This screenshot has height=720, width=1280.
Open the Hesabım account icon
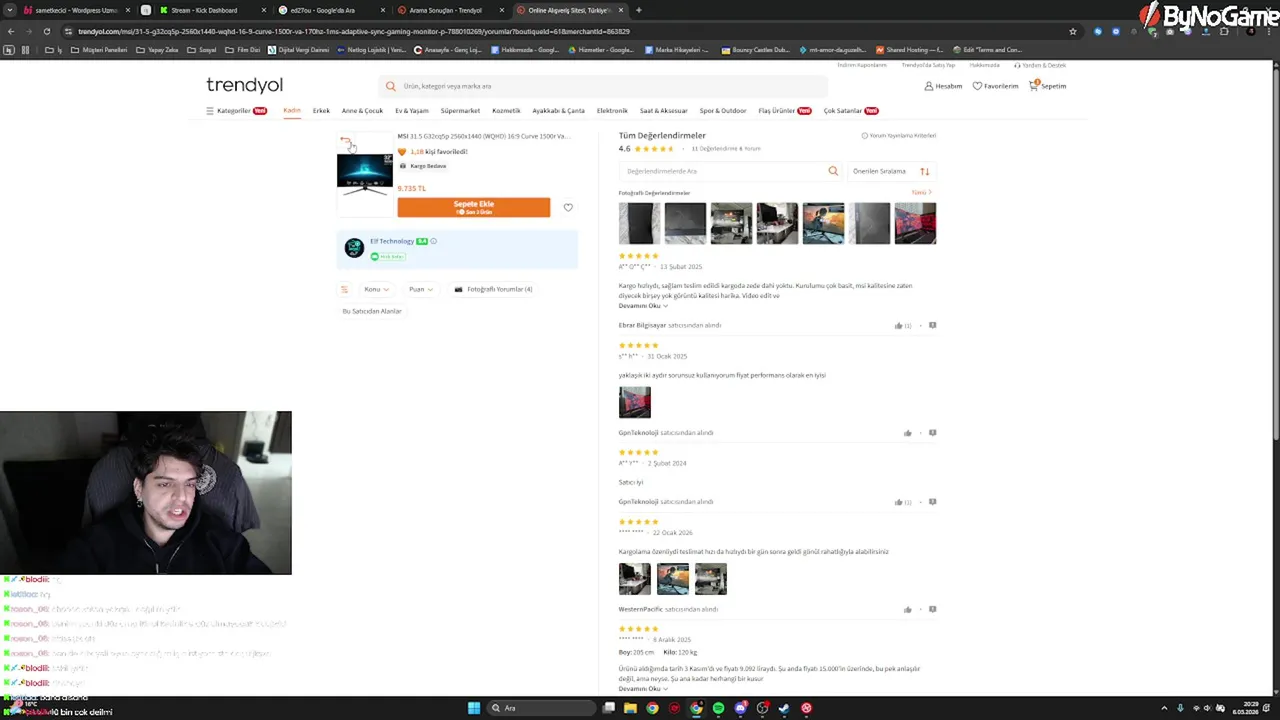pyautogui.click(x=928, y=86)
